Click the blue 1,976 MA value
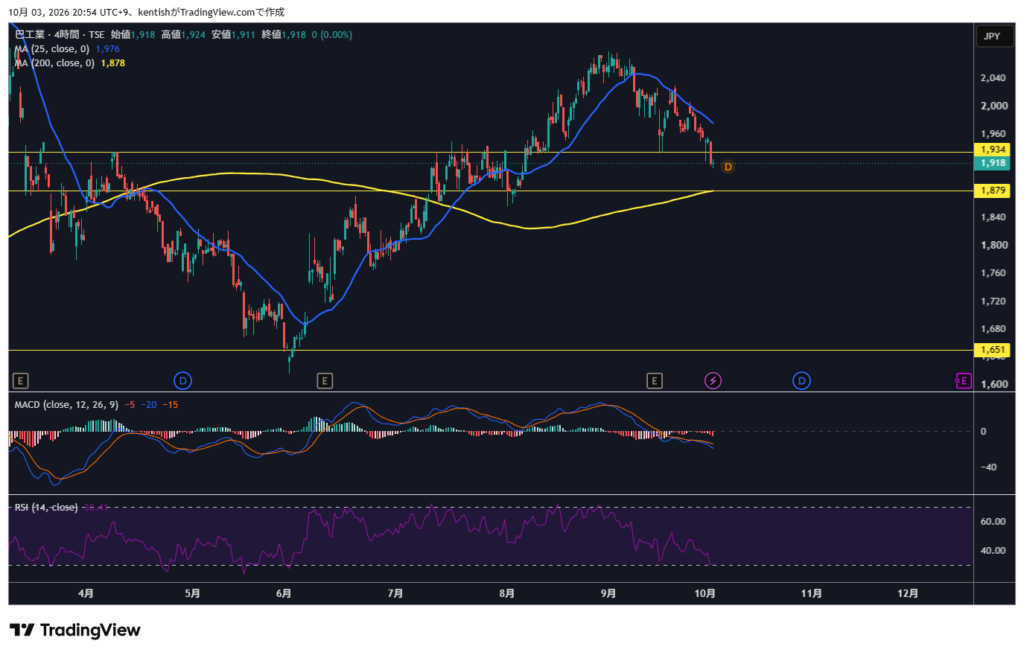The width and height of the screenshot is (1024, 655). [108, 49]
